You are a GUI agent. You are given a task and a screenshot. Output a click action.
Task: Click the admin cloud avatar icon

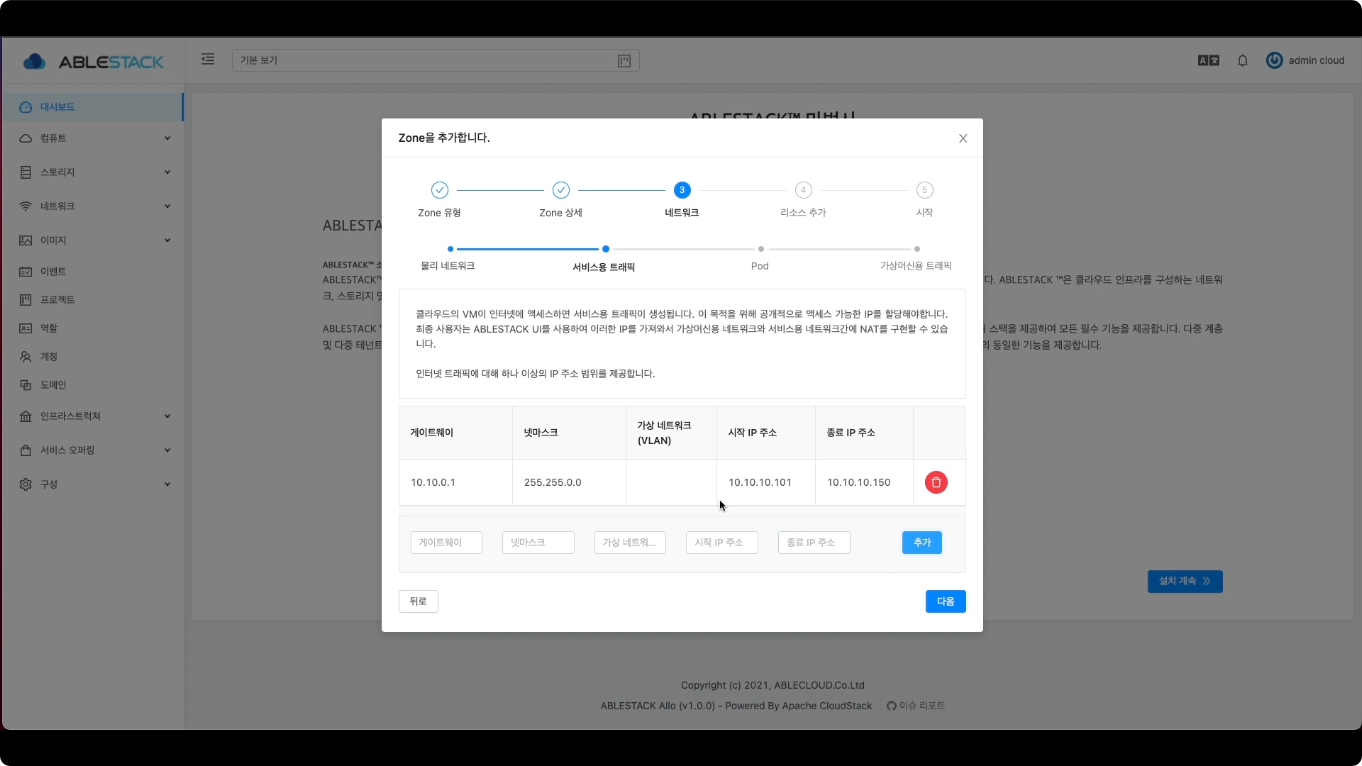[x=1274, y=60]
